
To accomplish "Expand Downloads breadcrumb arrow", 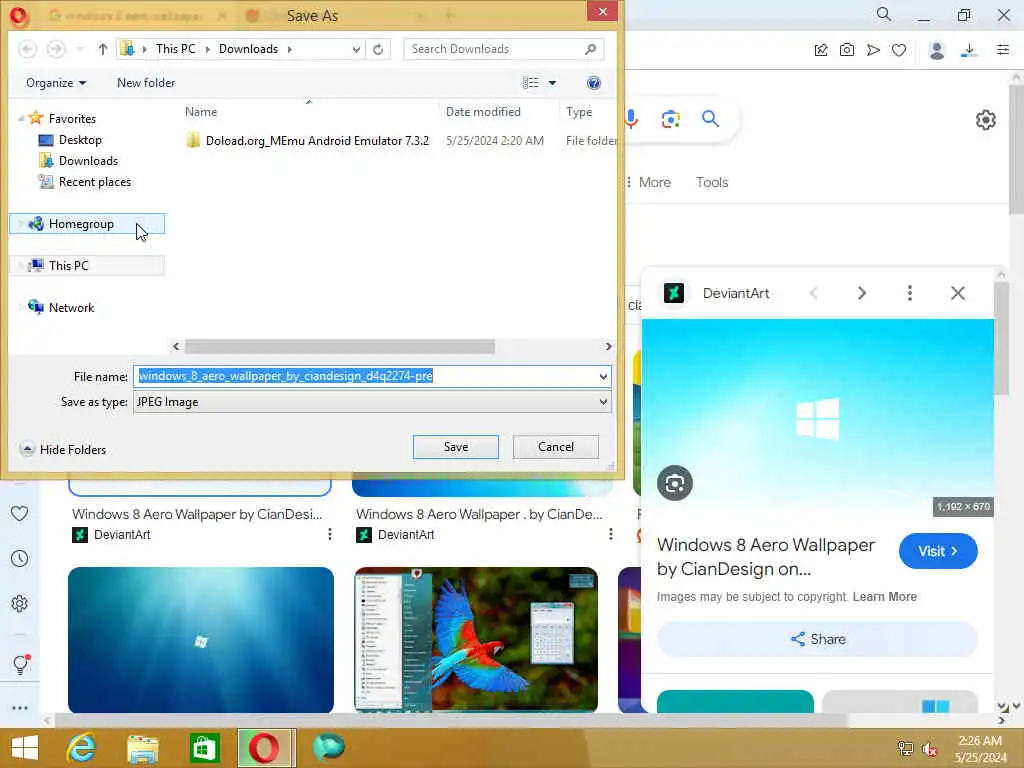I will tap(289, 49).
